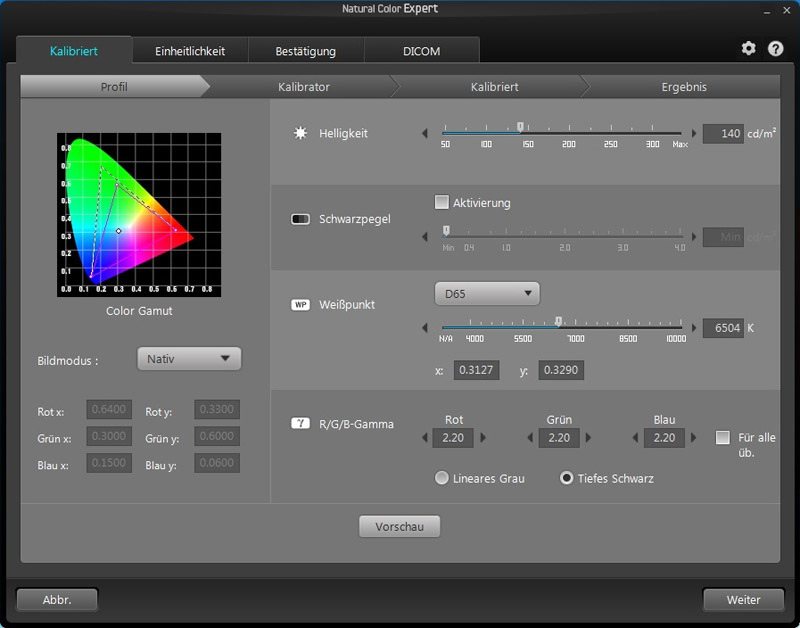Click the white point x 0.3127 field

pos(477,370)
